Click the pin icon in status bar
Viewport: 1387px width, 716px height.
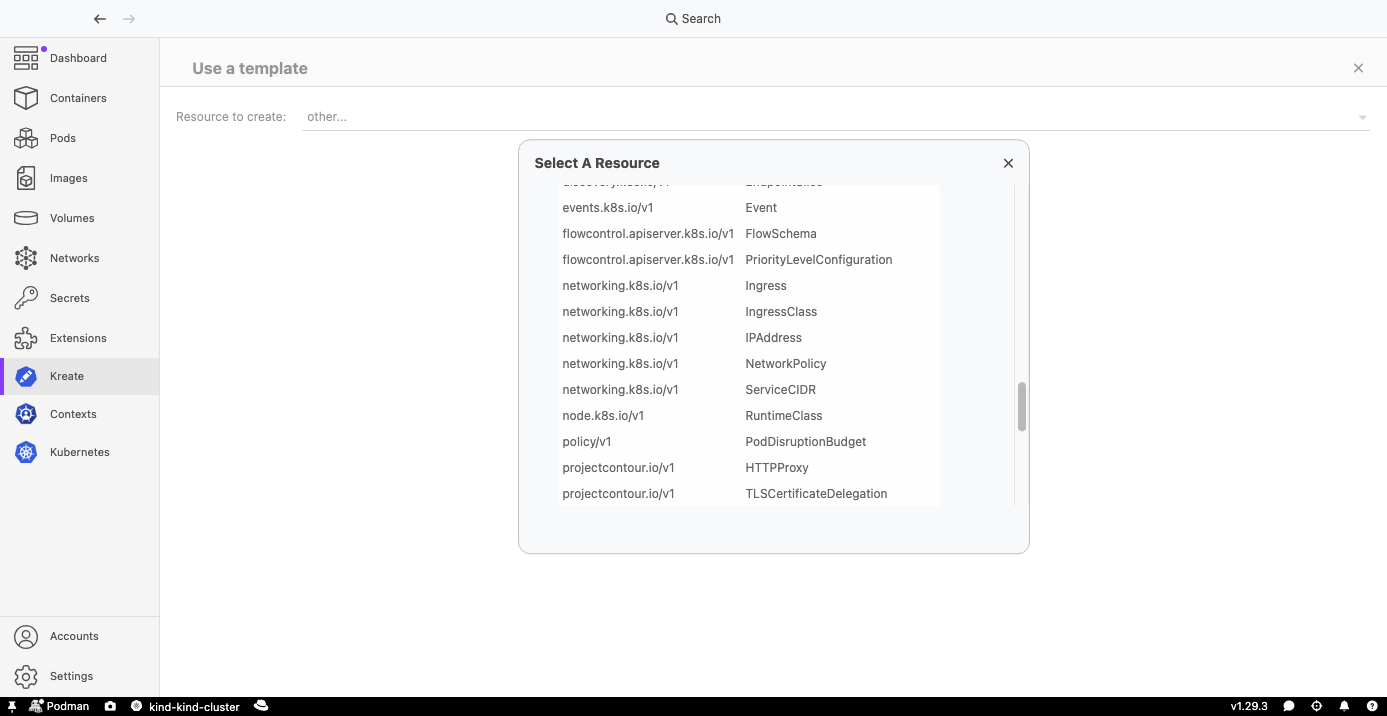point(12,706)
